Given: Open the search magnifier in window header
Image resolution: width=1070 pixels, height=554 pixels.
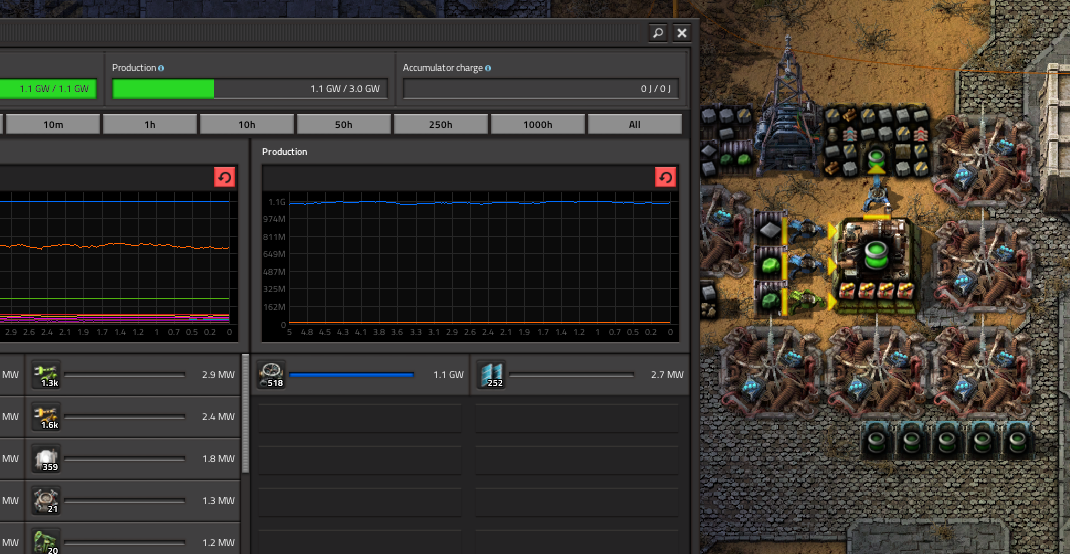Looking at the screenshot, I should pos(657,33).
